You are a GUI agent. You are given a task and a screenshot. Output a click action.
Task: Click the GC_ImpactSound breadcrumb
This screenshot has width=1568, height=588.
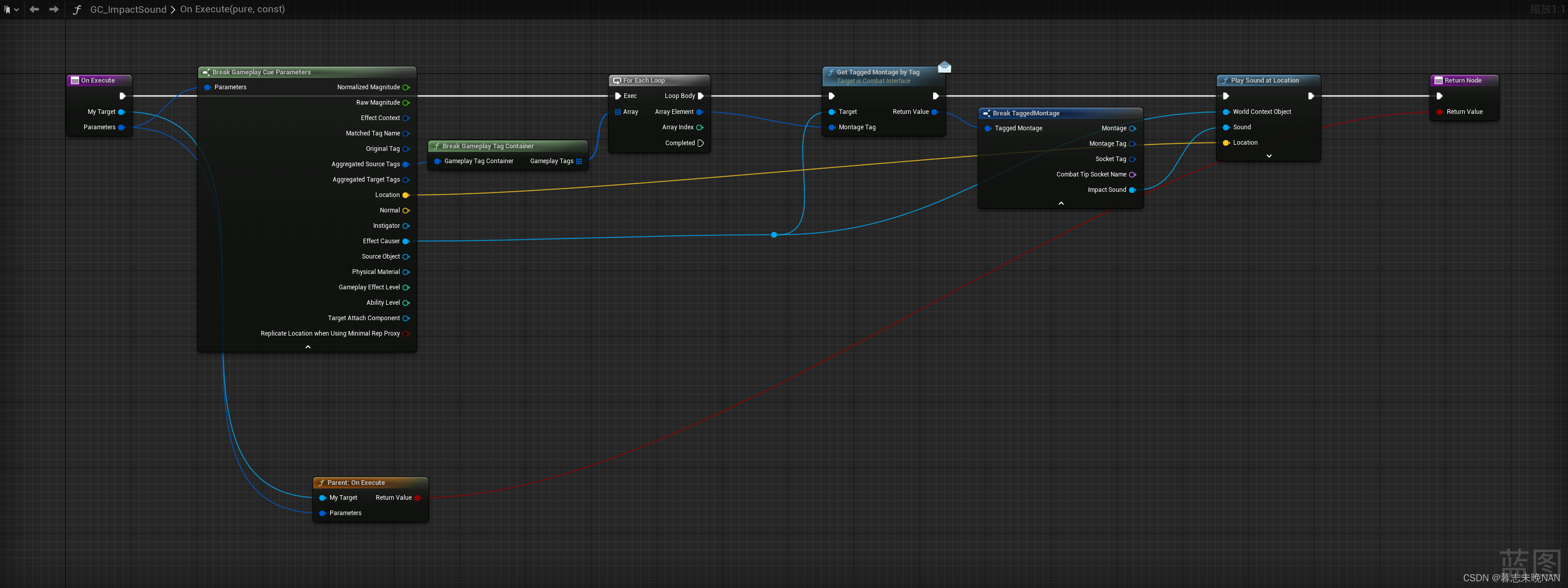(x=128, y=9)
